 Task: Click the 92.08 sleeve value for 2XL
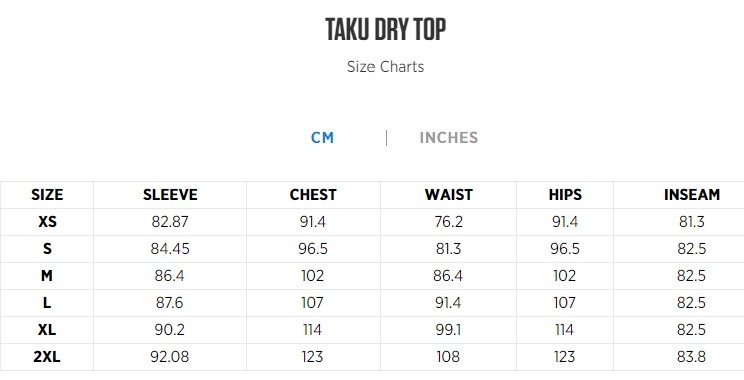(170, 356)
